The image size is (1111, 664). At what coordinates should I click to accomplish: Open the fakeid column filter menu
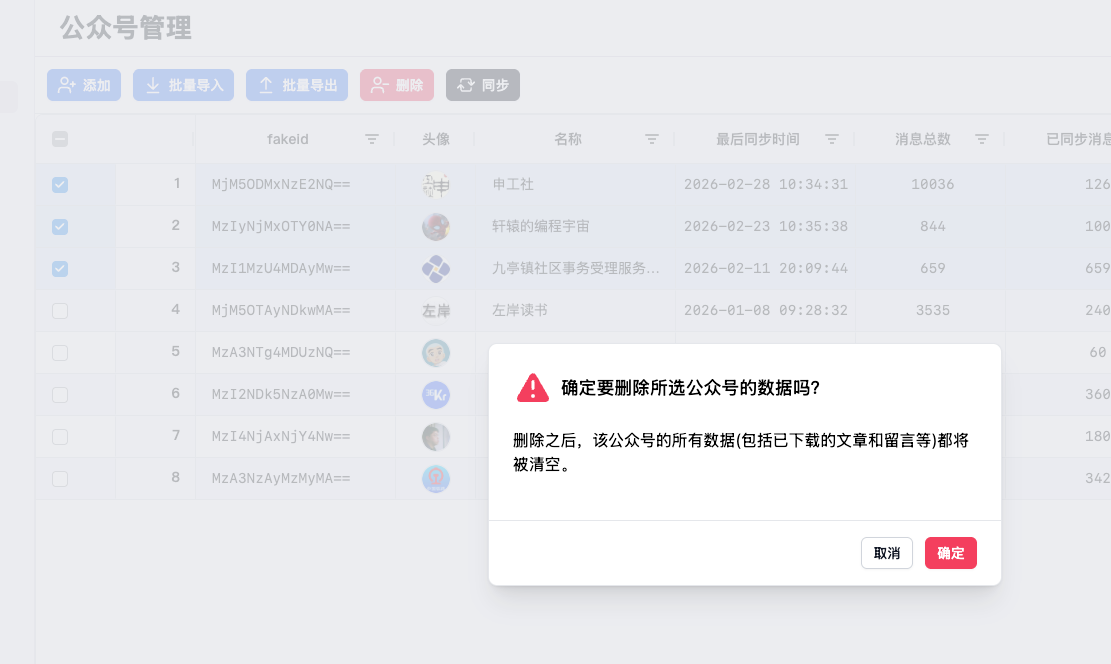pyautogui.click(x=372, y=139)
